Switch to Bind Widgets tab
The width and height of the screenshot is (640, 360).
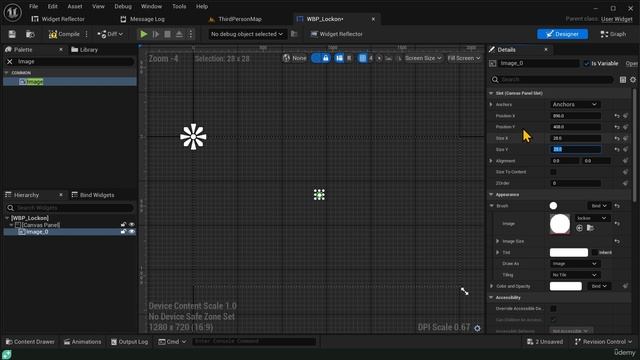coord(93,195)
